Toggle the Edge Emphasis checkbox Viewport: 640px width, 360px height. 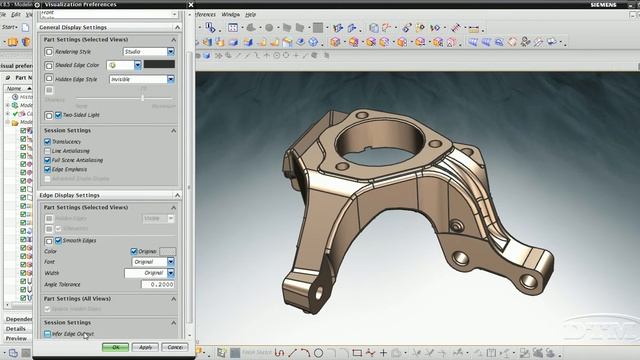[x=47, y=169]
